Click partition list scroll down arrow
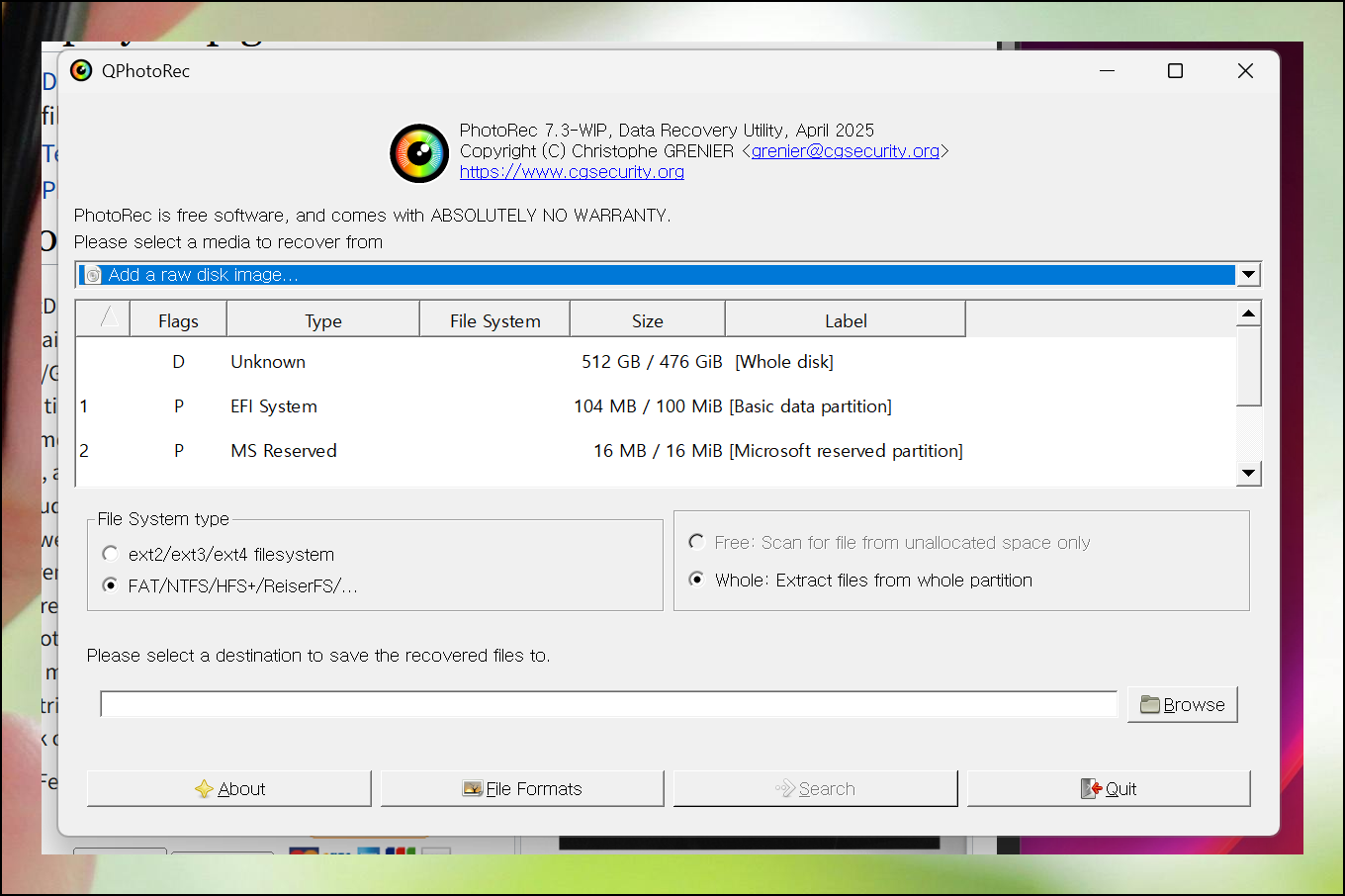Viewport: 1345px width, 896px height. pyautogui.click(x=1249, y=473)
